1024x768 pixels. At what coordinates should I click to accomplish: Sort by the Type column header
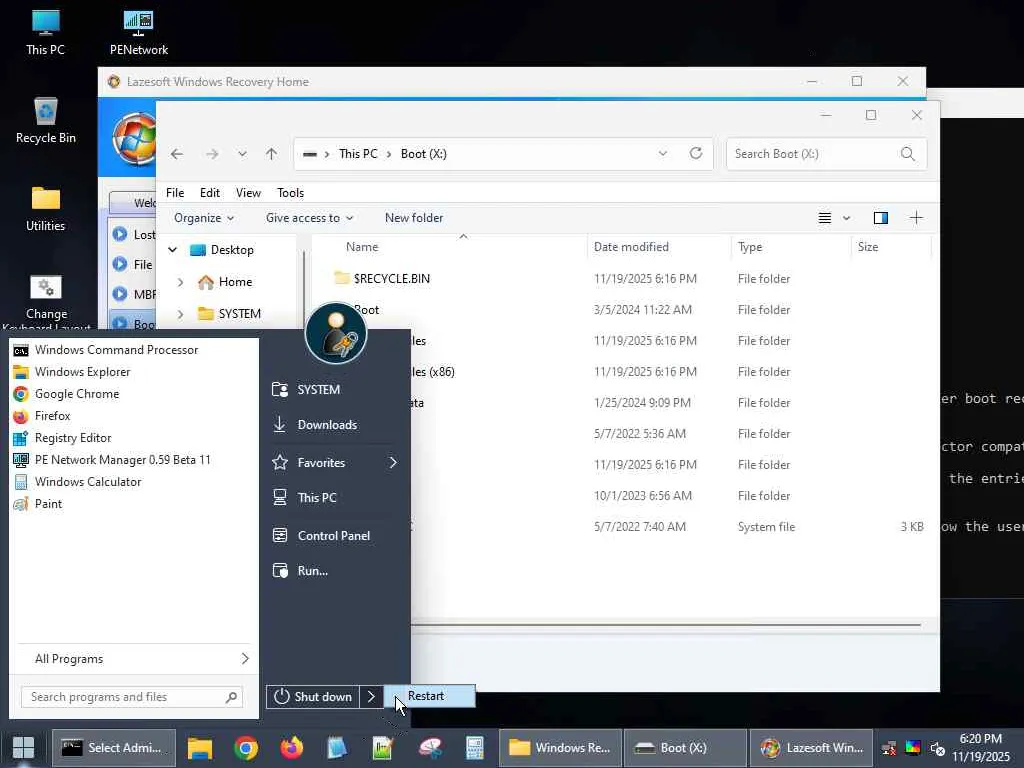click(790, 247)
